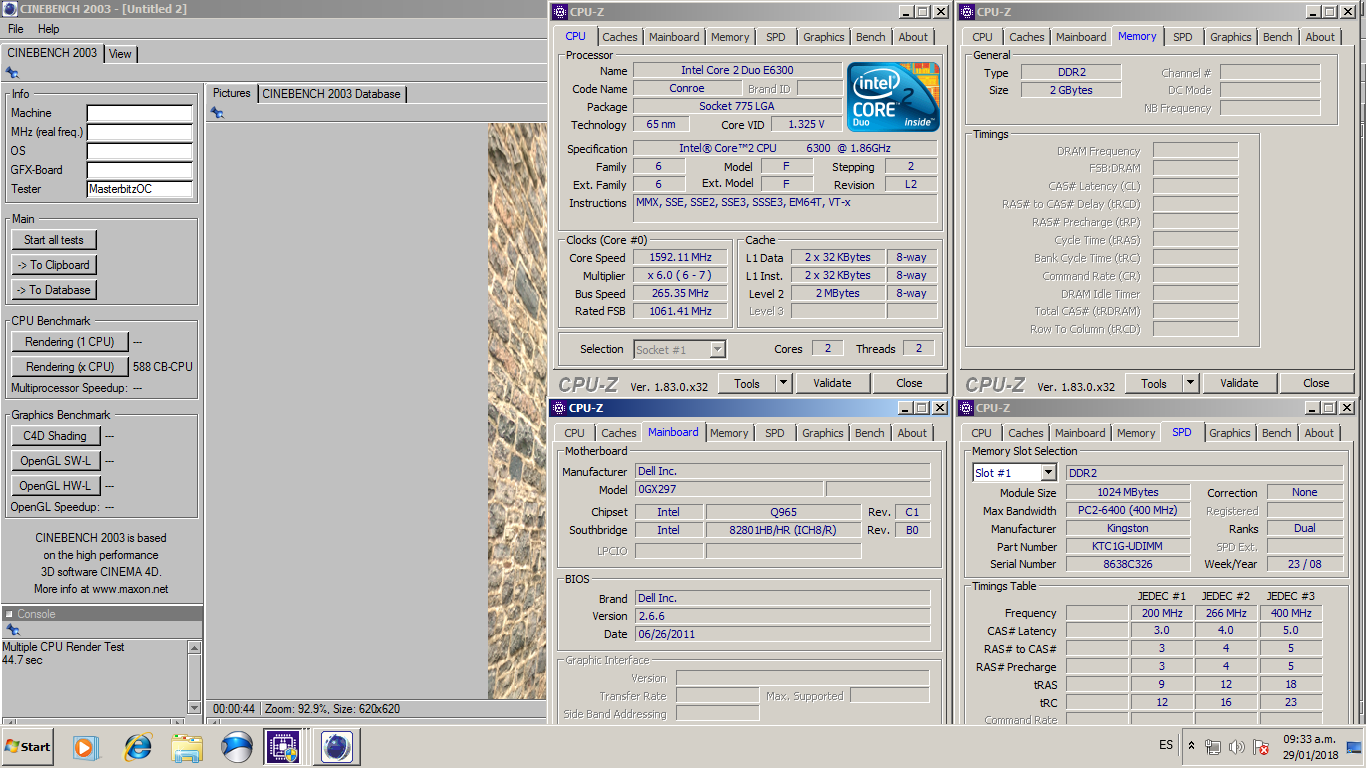The height and width of the screenshot is (768, 1366).
Task: Run C4D Shading benchmark
Action: [x=56, y=436]
